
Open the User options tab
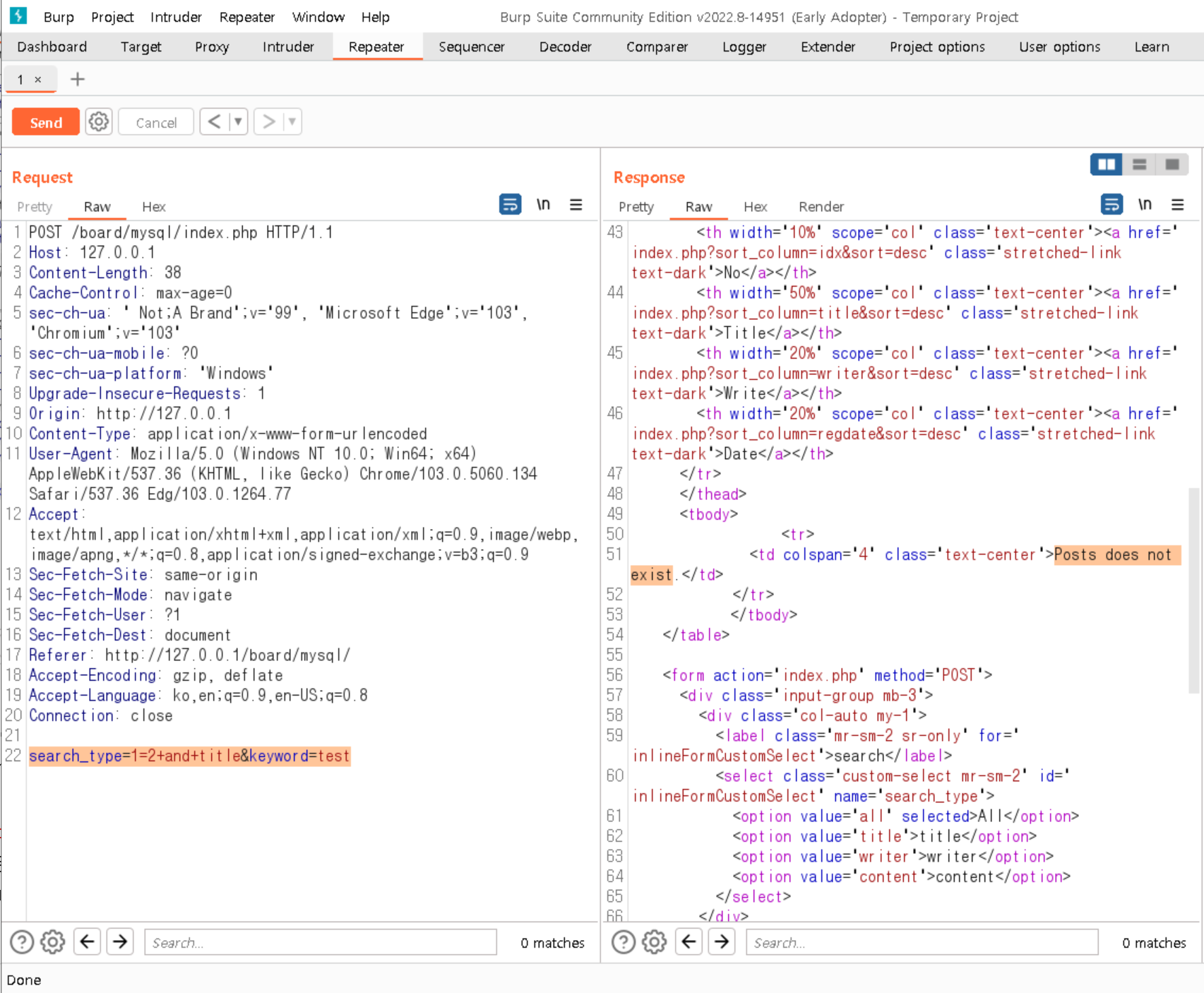coord(1059,47)
